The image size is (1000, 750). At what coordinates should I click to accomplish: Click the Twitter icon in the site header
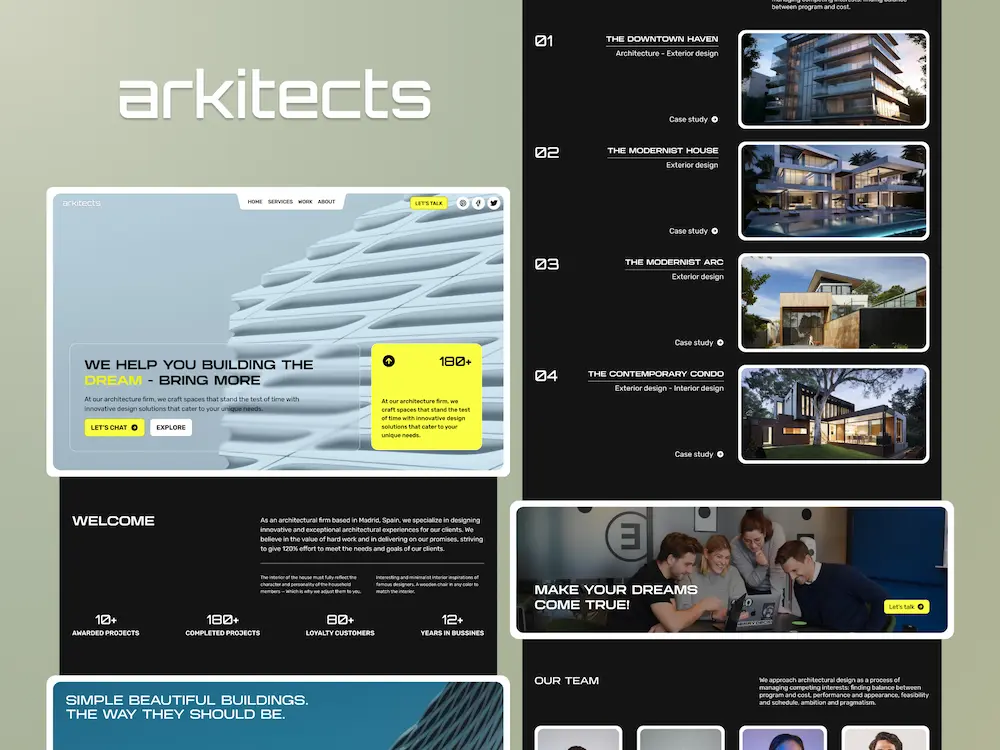[493, 202]
